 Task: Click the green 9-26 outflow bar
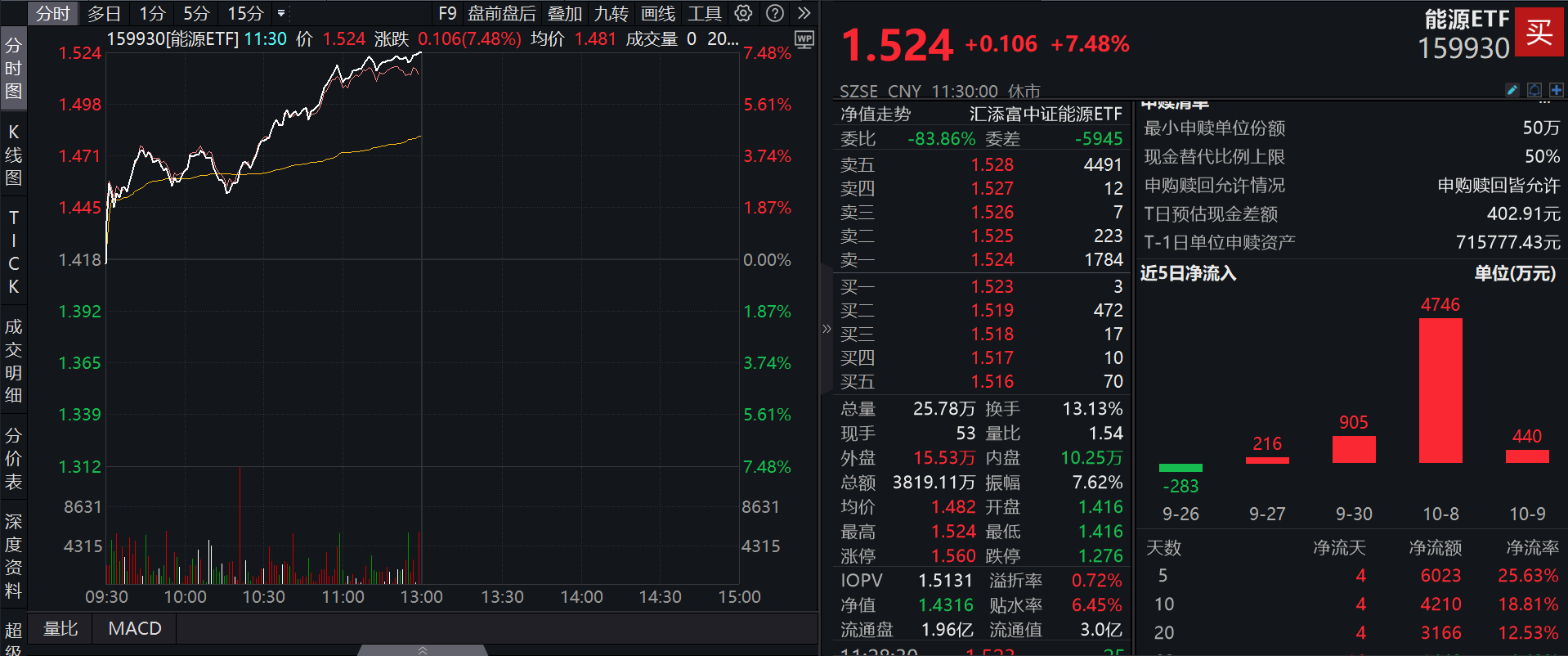click(x=1180, y=468)
